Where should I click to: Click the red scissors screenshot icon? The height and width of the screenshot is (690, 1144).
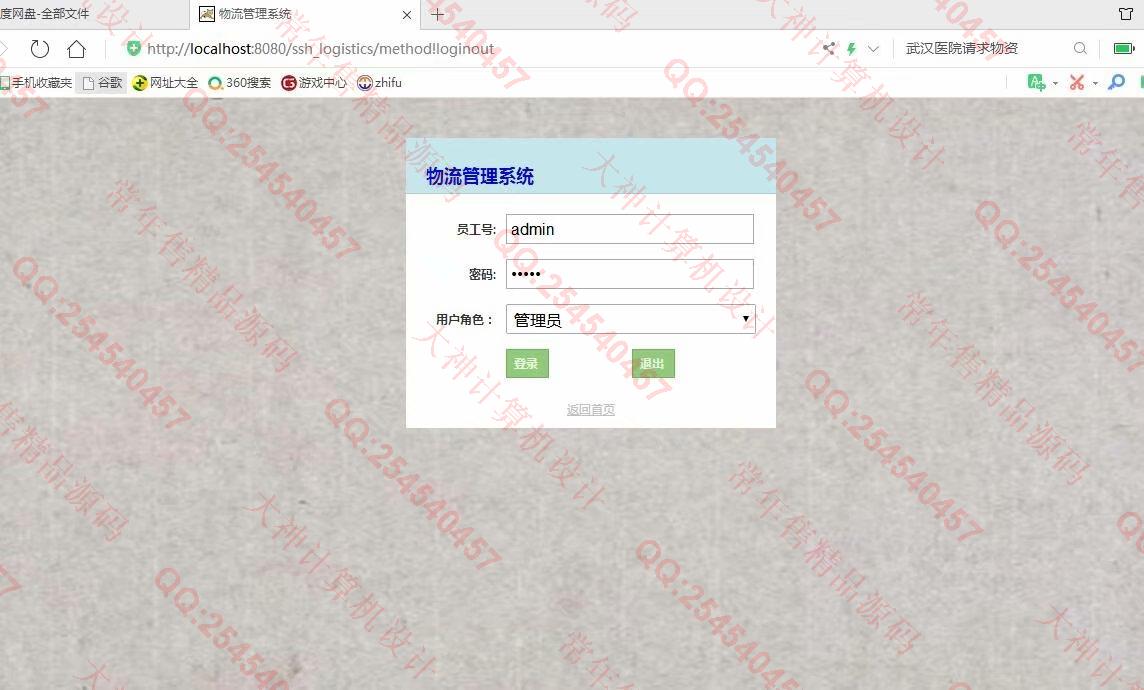(x=1077, y=82)
